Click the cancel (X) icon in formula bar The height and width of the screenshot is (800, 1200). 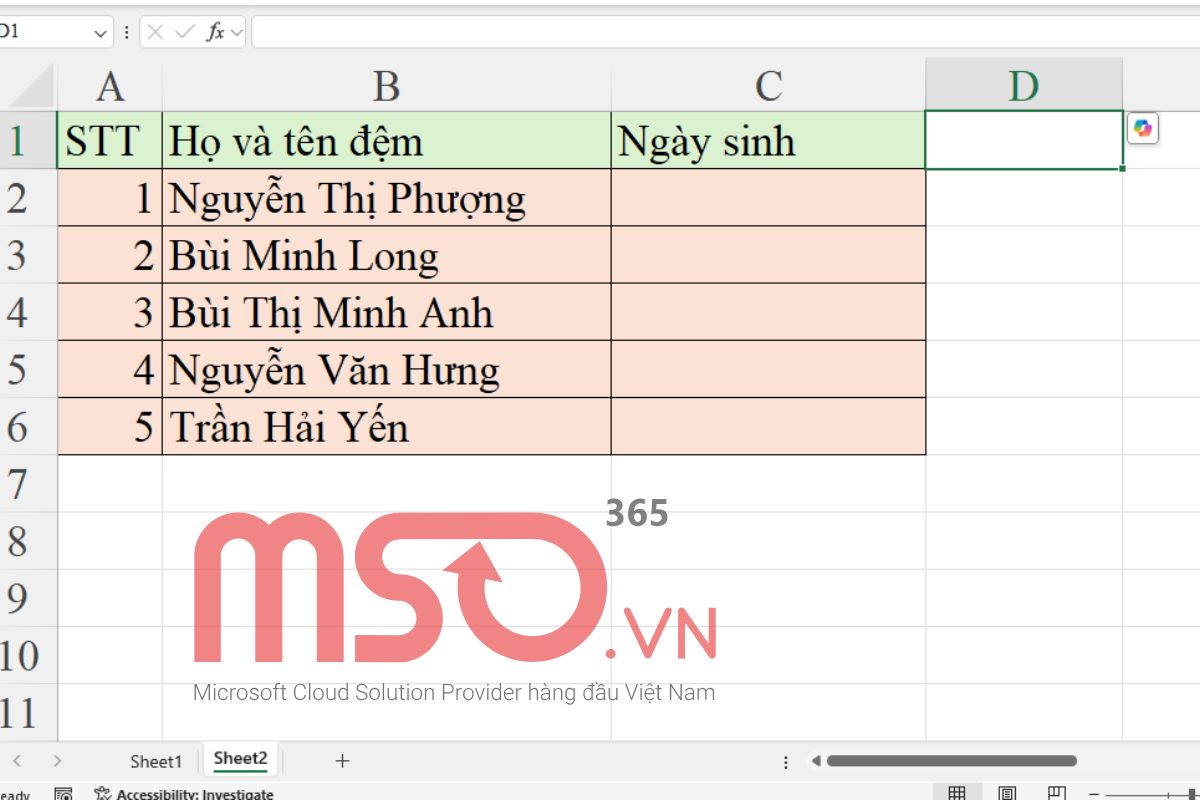coord(155,32)
